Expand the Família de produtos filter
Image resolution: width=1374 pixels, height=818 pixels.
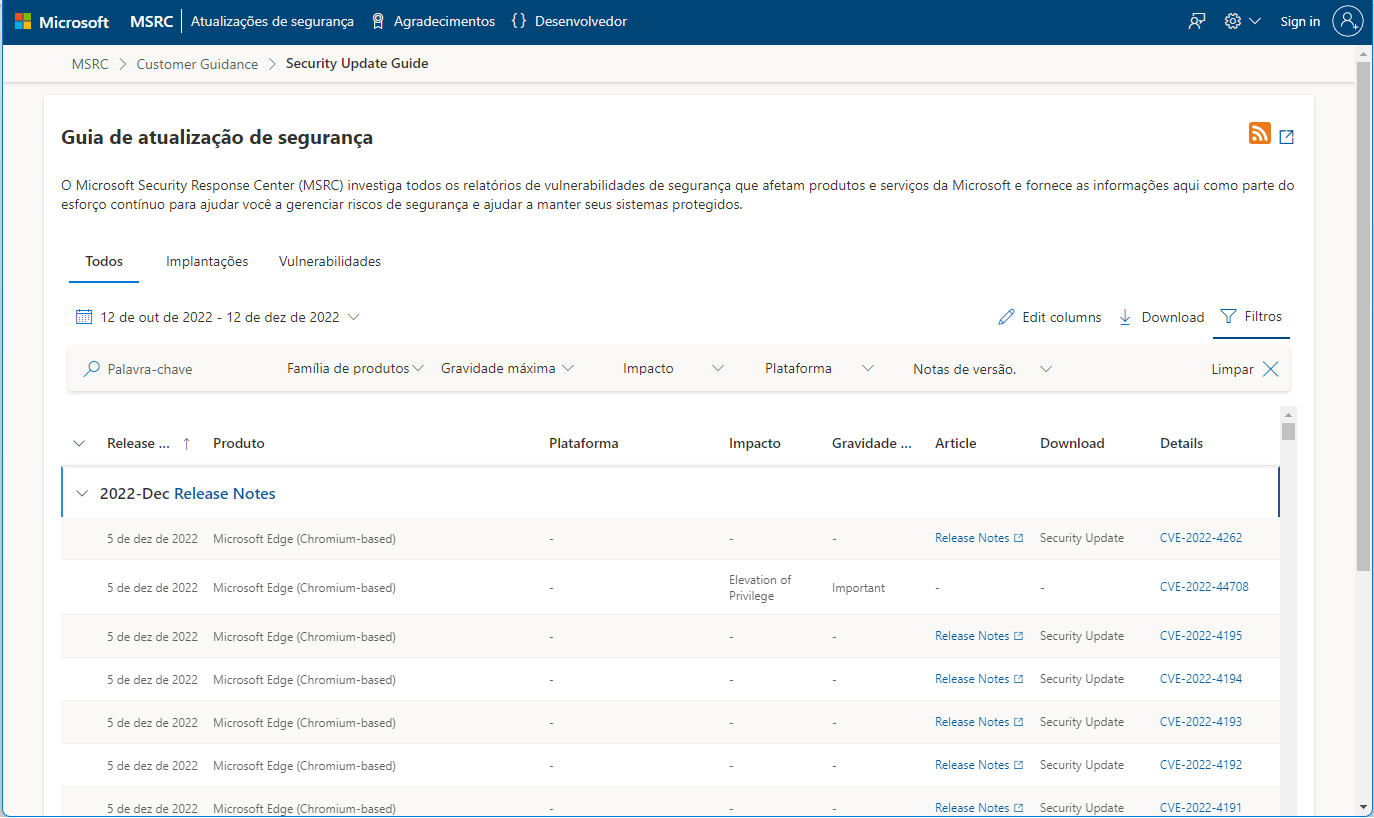point(355,368)
